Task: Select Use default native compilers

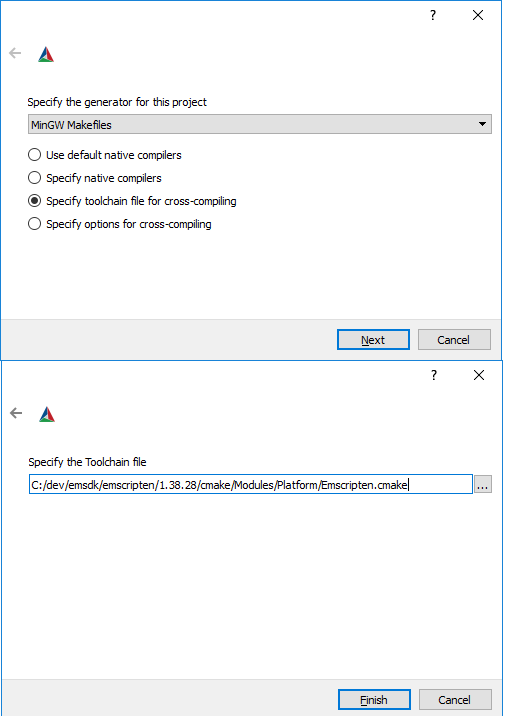Action: point(105,155)
